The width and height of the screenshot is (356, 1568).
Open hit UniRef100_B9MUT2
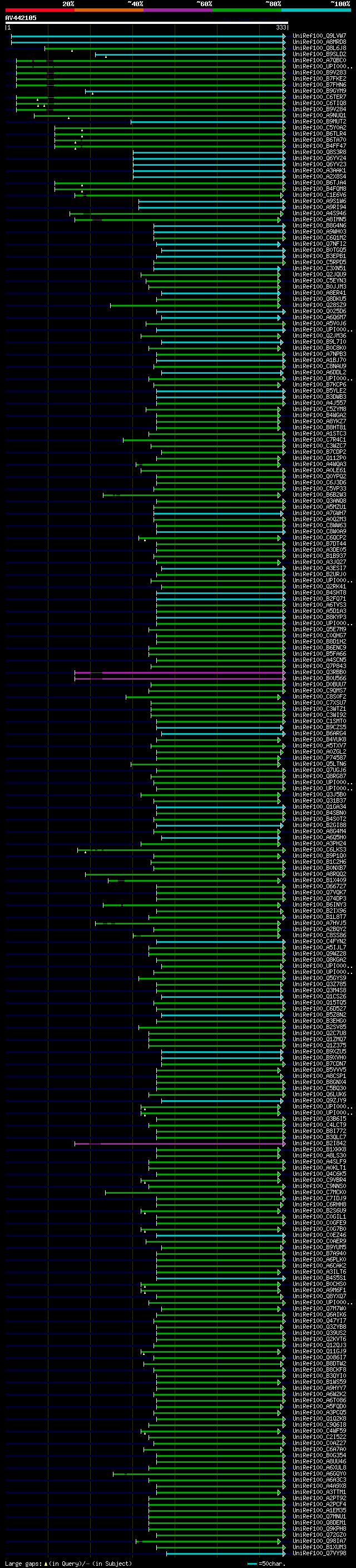tap(319, 122)
